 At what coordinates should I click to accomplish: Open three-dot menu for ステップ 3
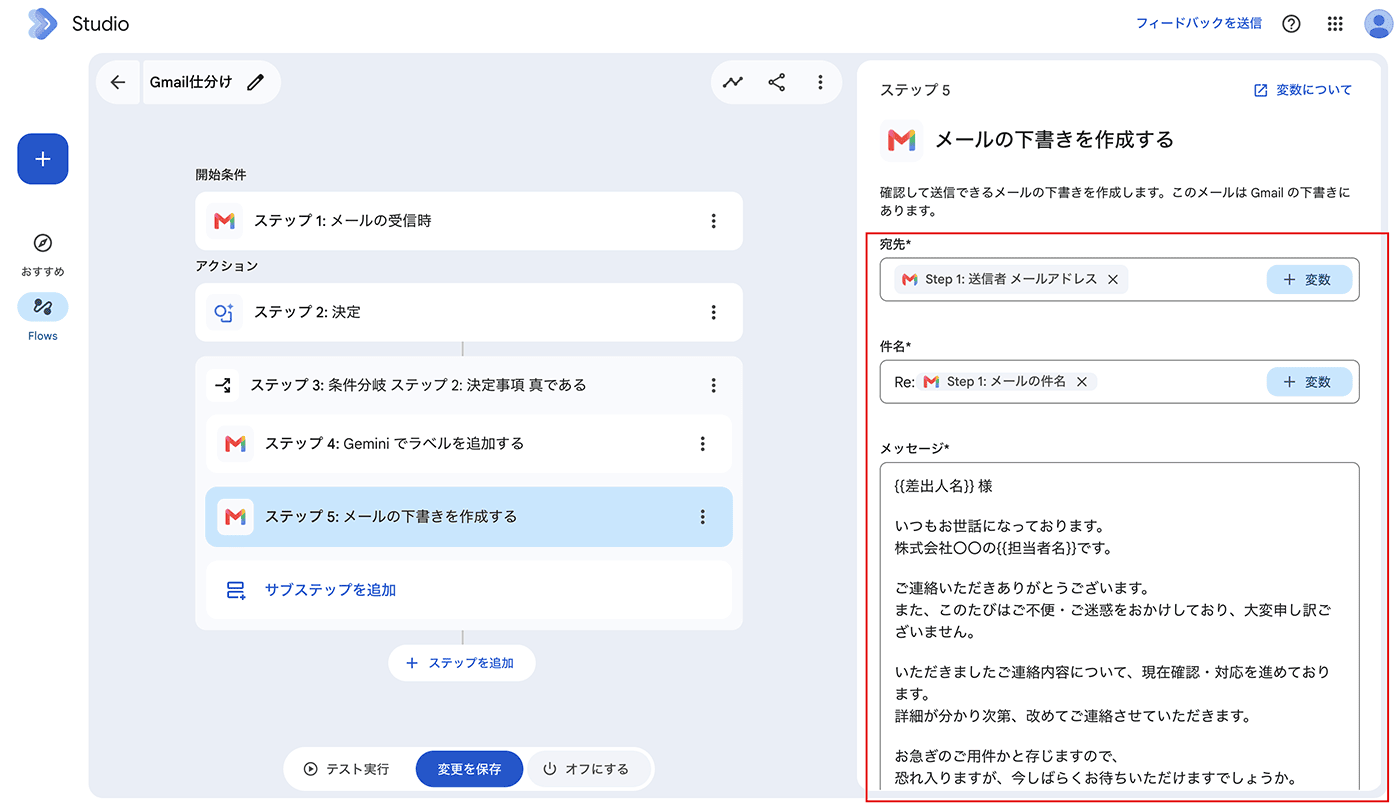point(713,385)
